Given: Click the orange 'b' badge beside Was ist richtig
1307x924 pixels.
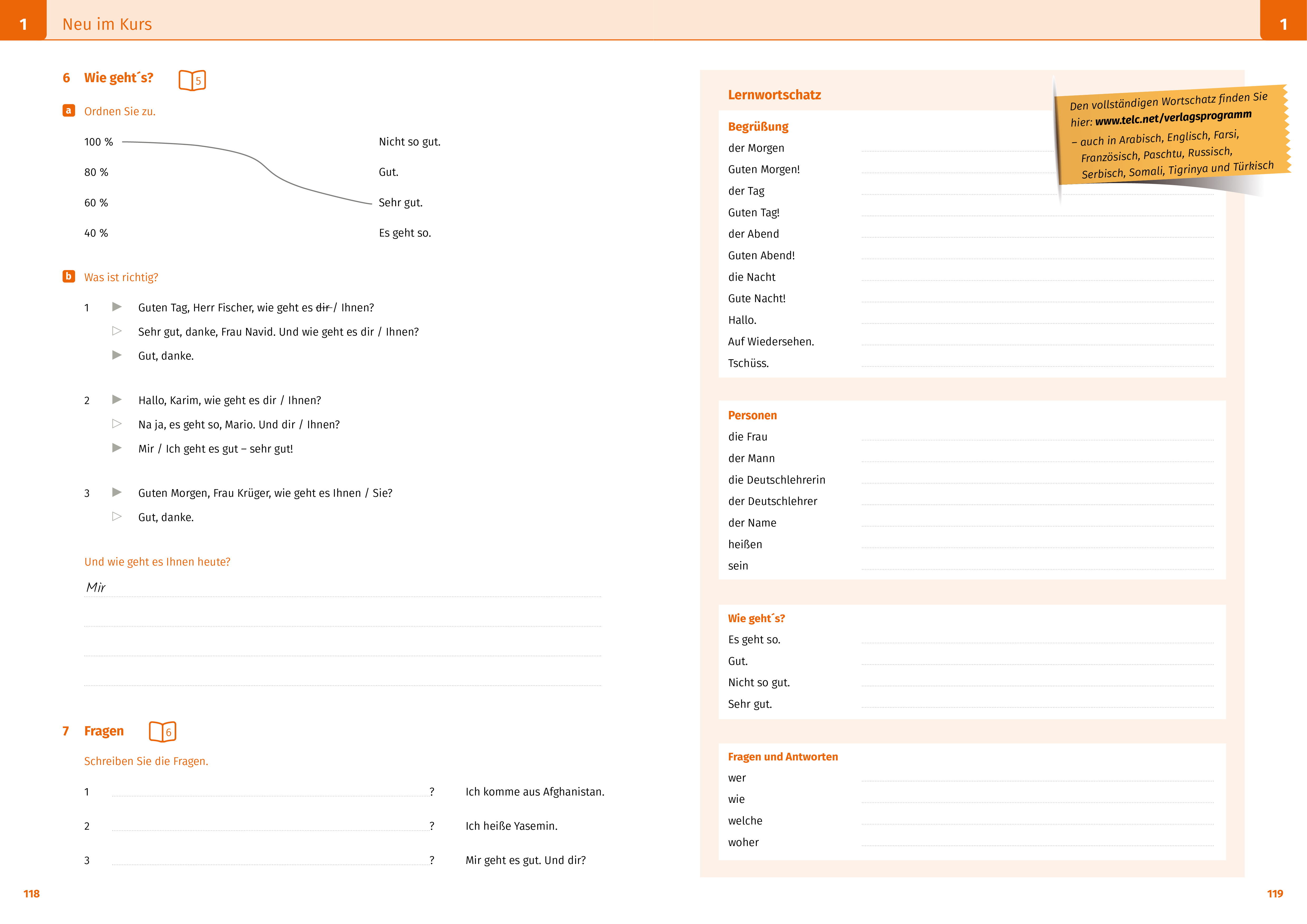Looking at the screenshot, I should coord(68,277).
